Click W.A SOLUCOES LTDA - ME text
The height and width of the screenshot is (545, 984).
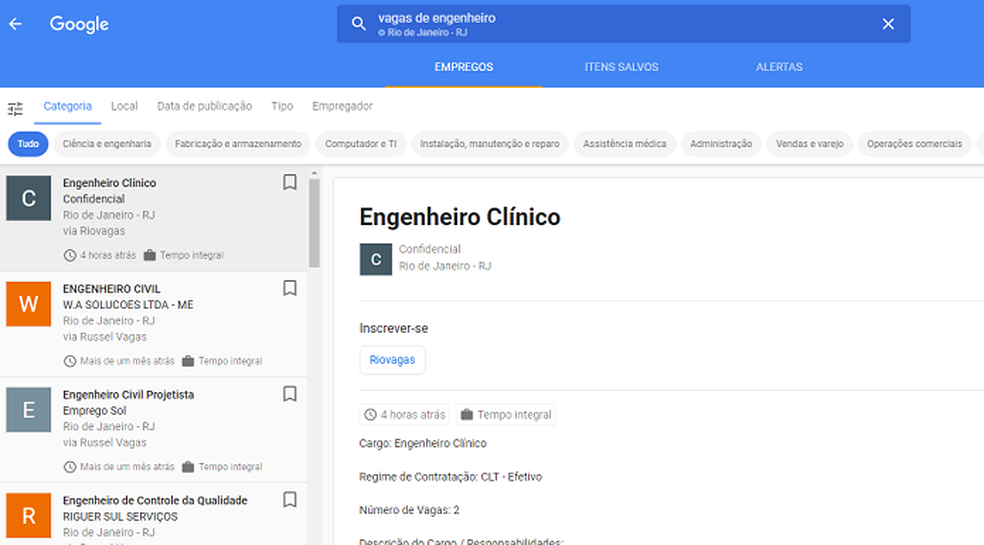click(128, 305)
